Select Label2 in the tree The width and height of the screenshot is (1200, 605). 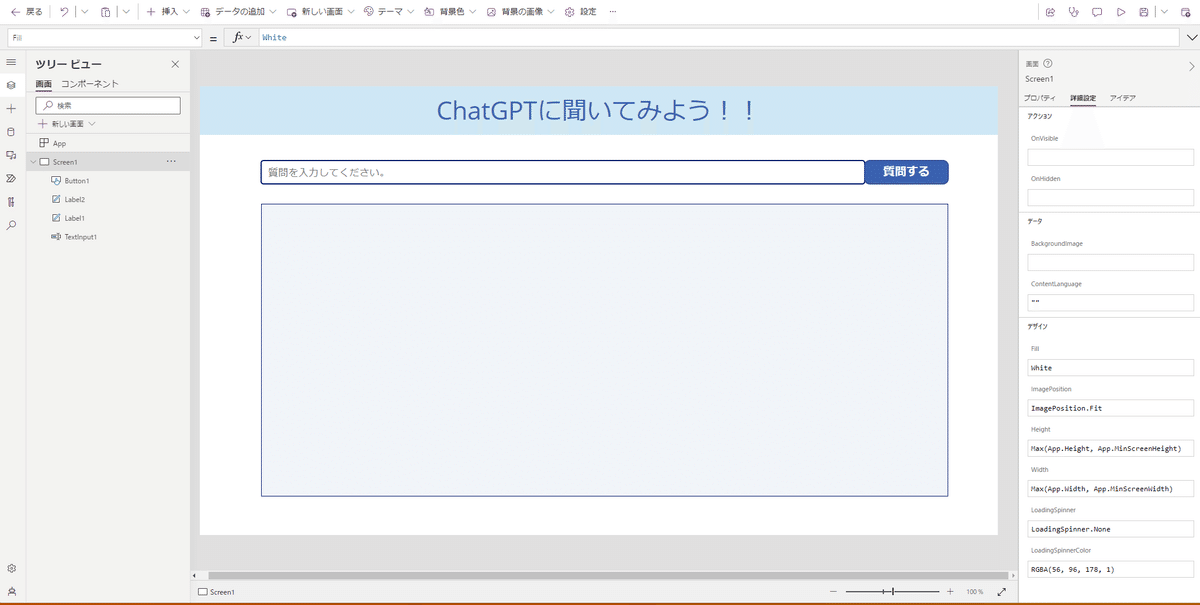pos(75,199)
